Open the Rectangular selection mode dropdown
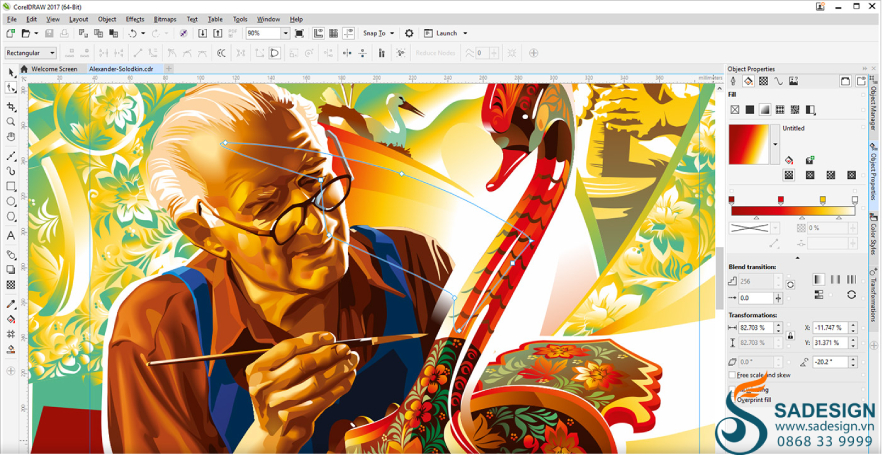Image resolution: width=890 pixels, height=465 pixels. tap(52, 53)
